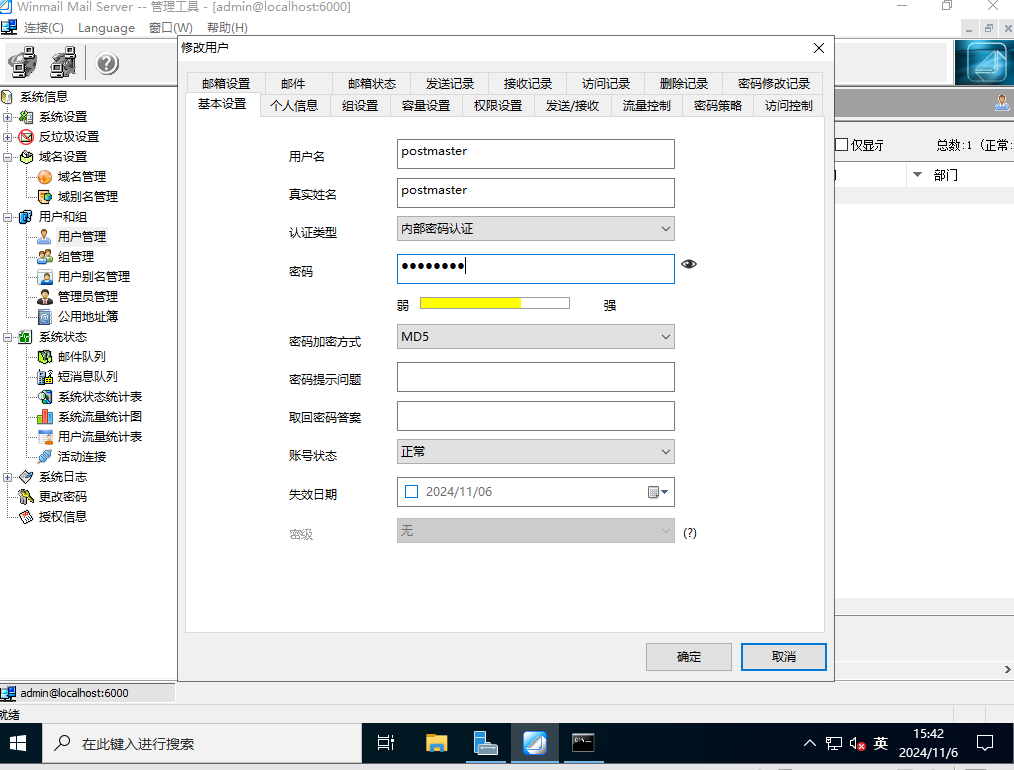
Task: Click the 管理员管理 icon
Action: point(45,297)
